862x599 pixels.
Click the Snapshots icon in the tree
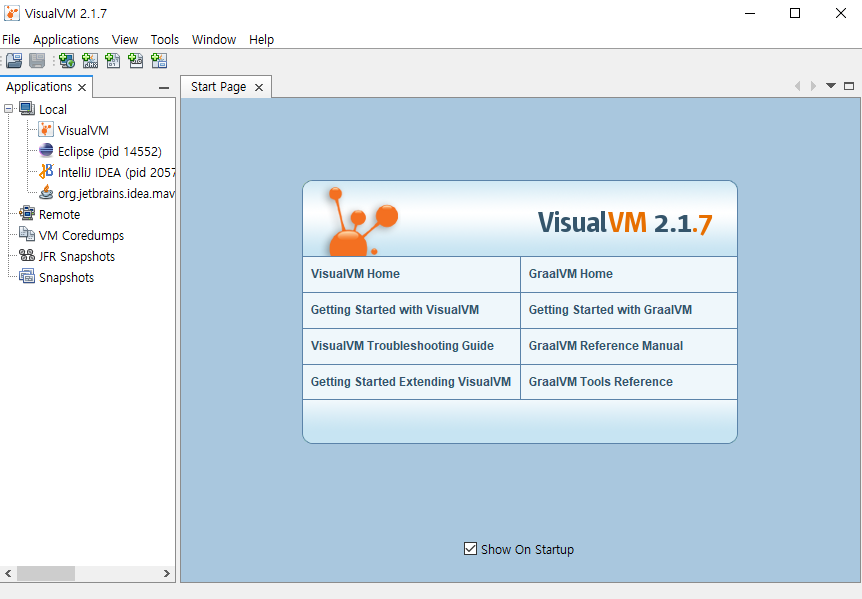point(27,276)
